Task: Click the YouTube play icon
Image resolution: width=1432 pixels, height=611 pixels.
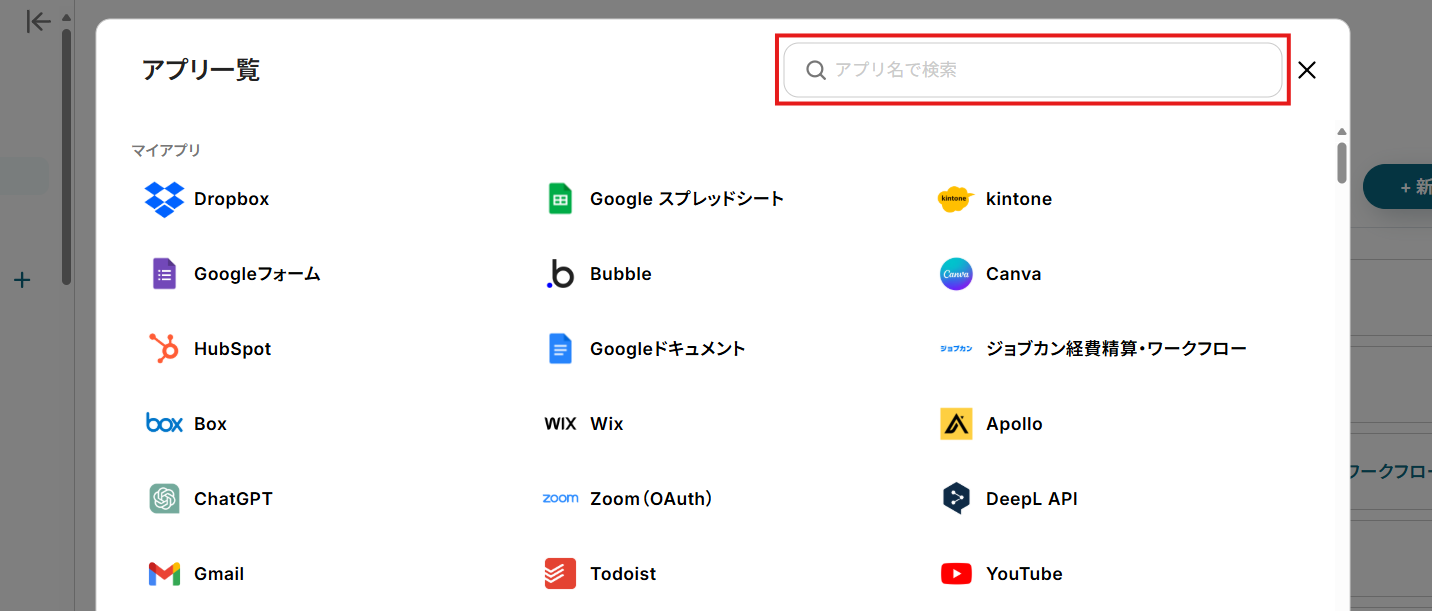Action: point(956,574)
